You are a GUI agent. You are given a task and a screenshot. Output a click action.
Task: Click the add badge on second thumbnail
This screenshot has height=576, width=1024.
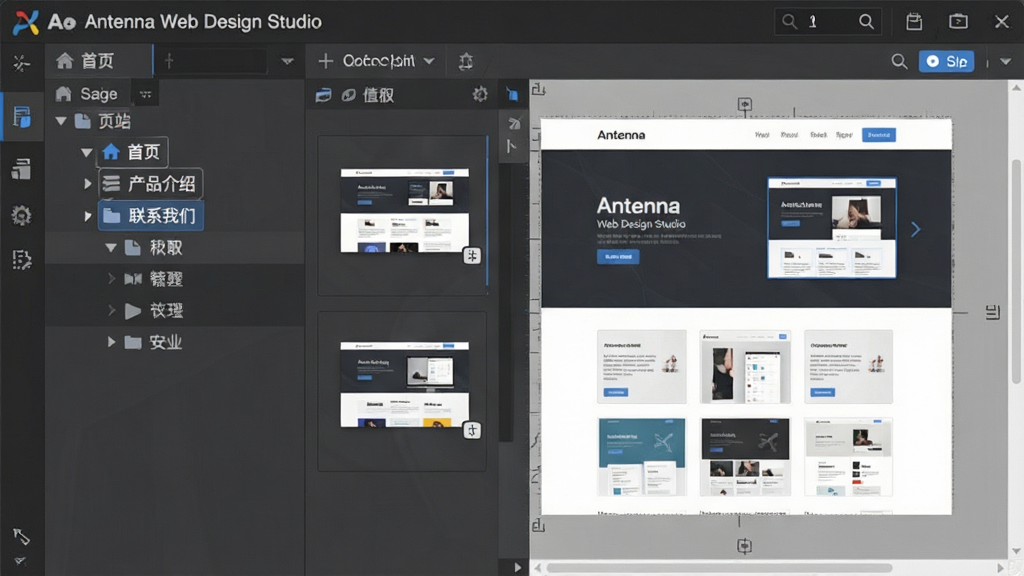click(472, 430)
